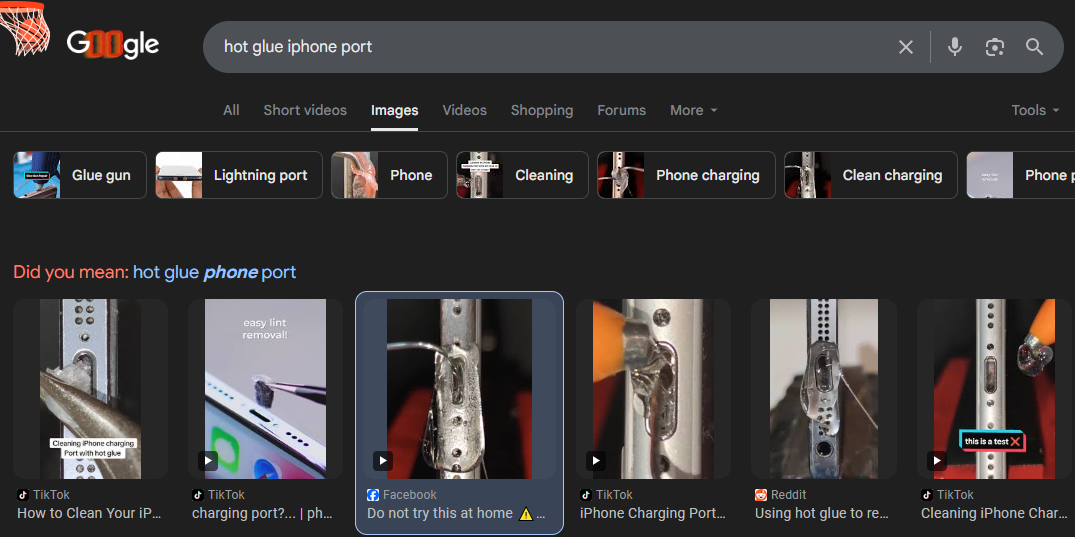Open the 'Do not try this at home' title link
The height and width of the screenshot is (537, 1075).
(456, 513)
